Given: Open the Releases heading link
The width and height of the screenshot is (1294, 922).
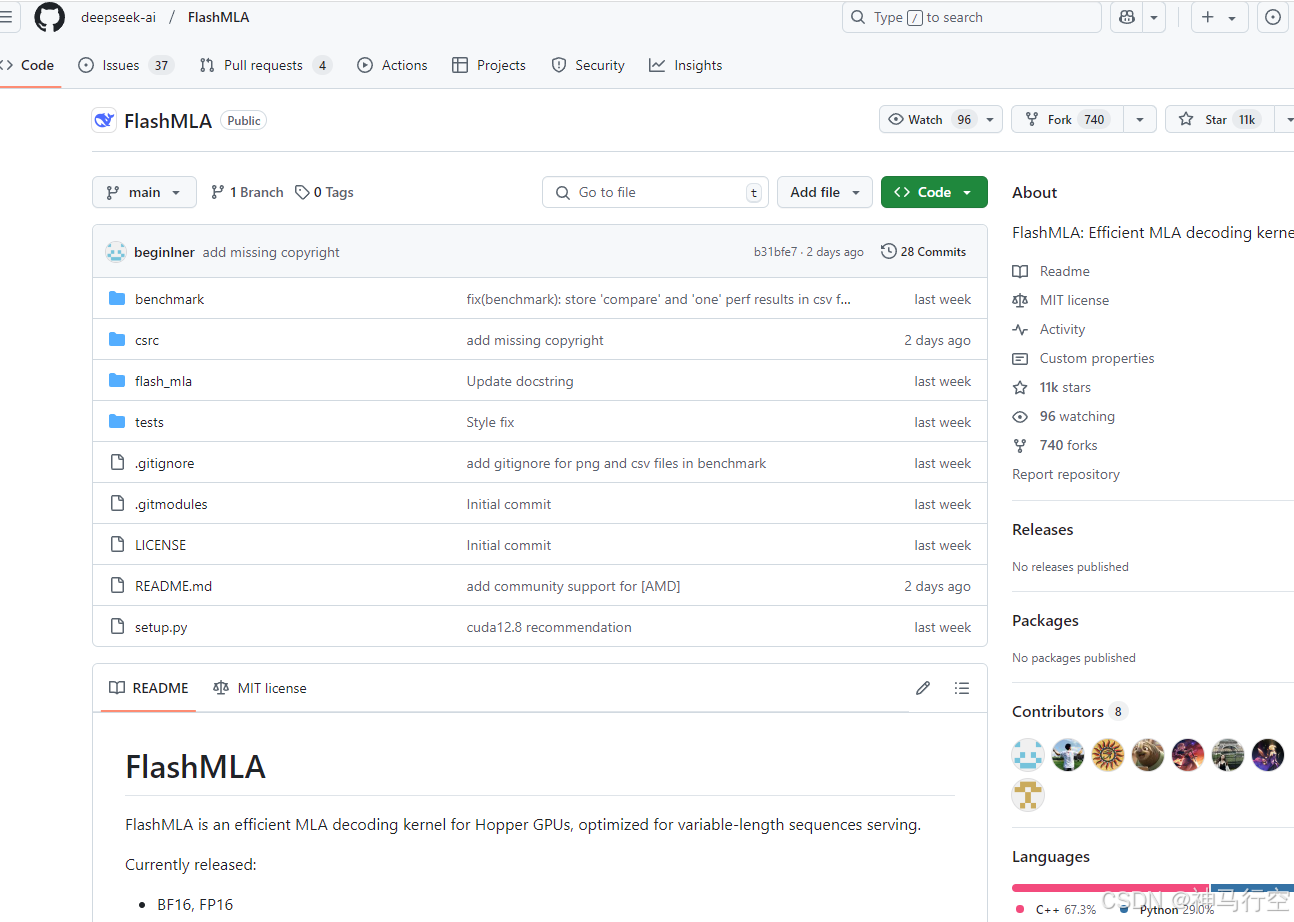Looking at the screenshot, I should pos(1042,529).
